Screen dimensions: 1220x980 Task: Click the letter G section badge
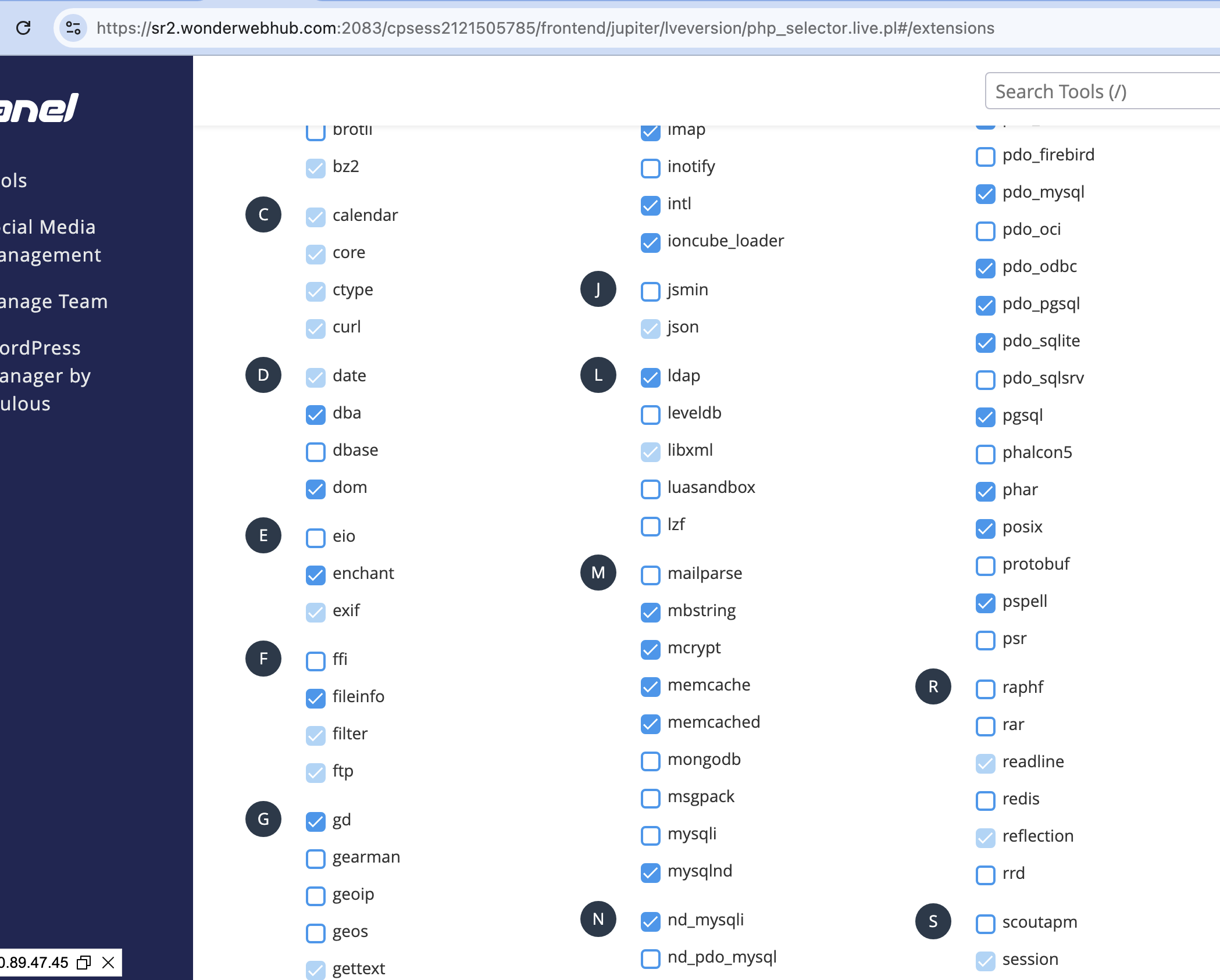coord(263,819)
